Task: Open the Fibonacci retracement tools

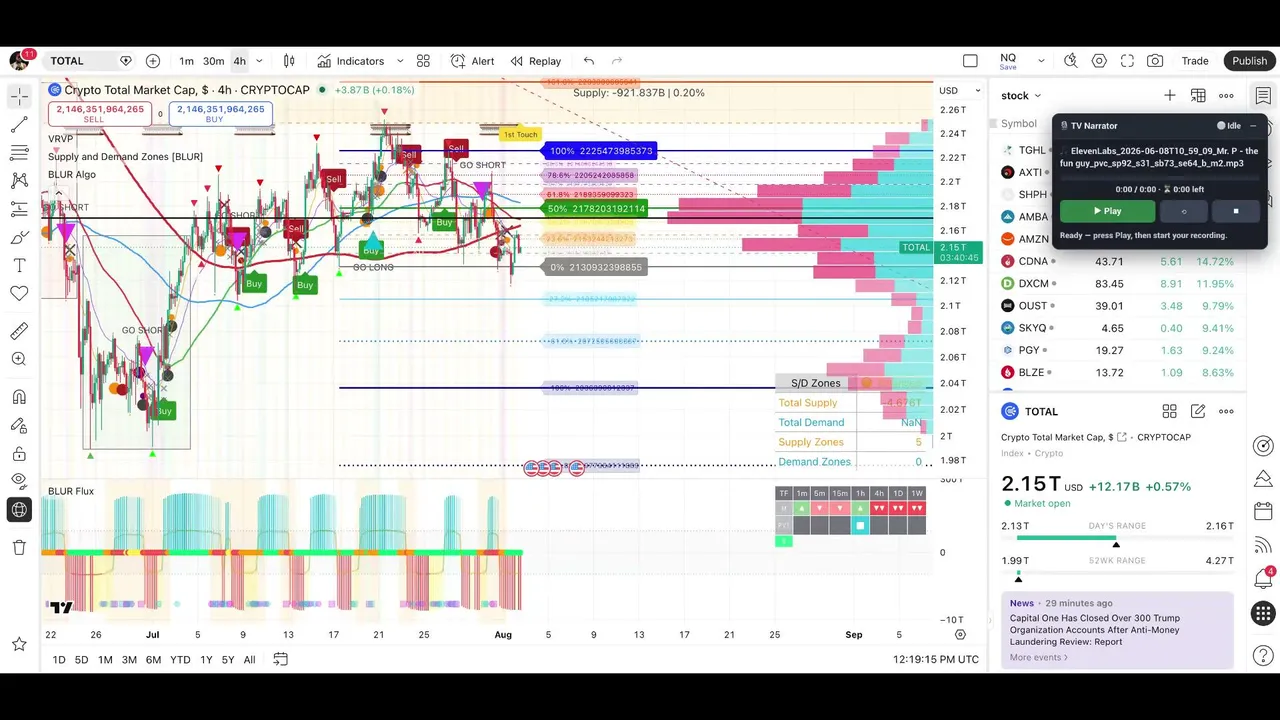Action: click(x=19, y=153)
